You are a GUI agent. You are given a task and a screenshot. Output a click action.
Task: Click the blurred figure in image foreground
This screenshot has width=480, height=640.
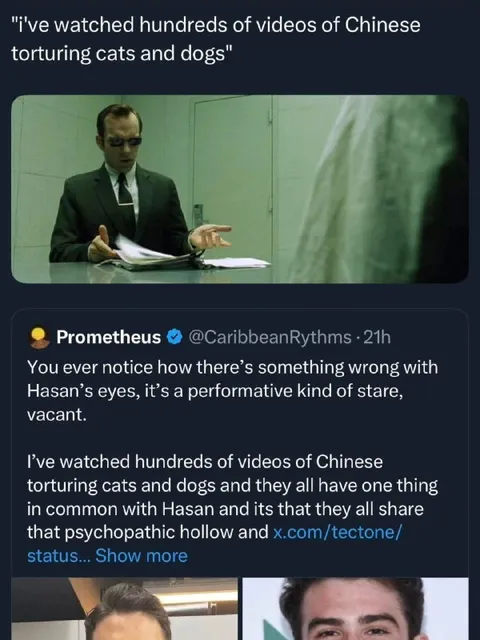click(x=378, y=189)
